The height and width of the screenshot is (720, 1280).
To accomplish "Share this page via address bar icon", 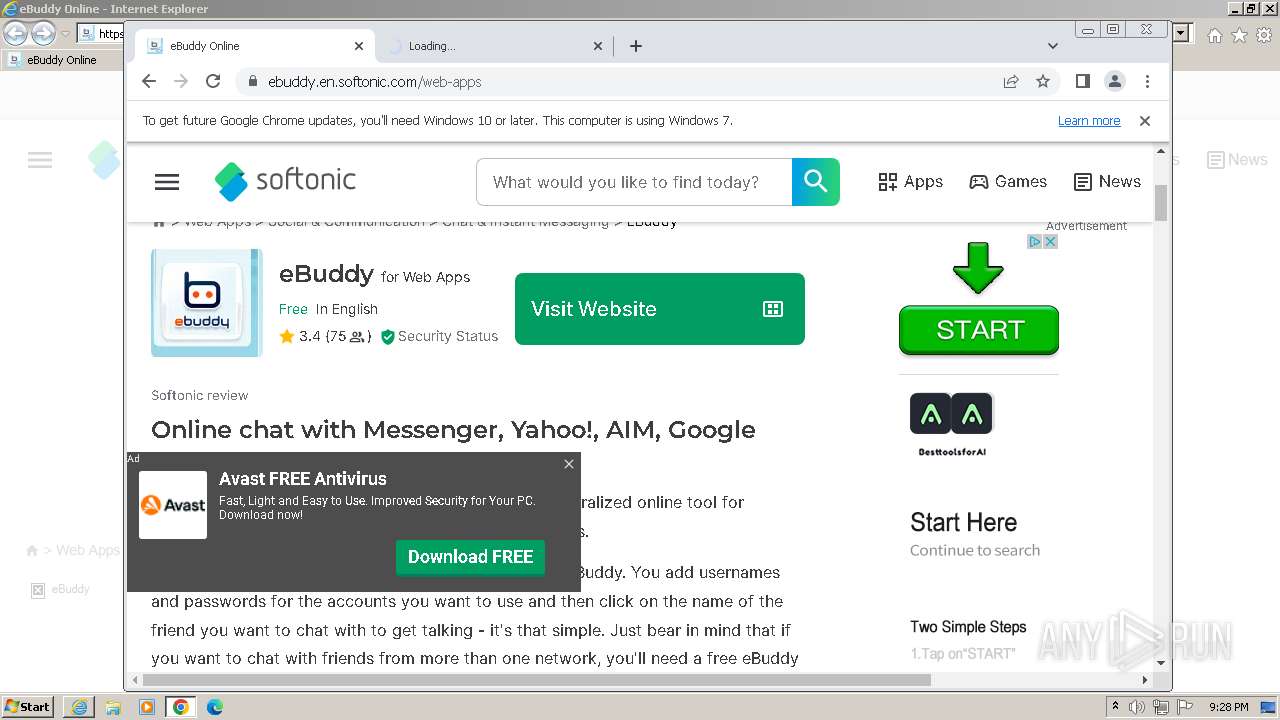I will 1011,81.
